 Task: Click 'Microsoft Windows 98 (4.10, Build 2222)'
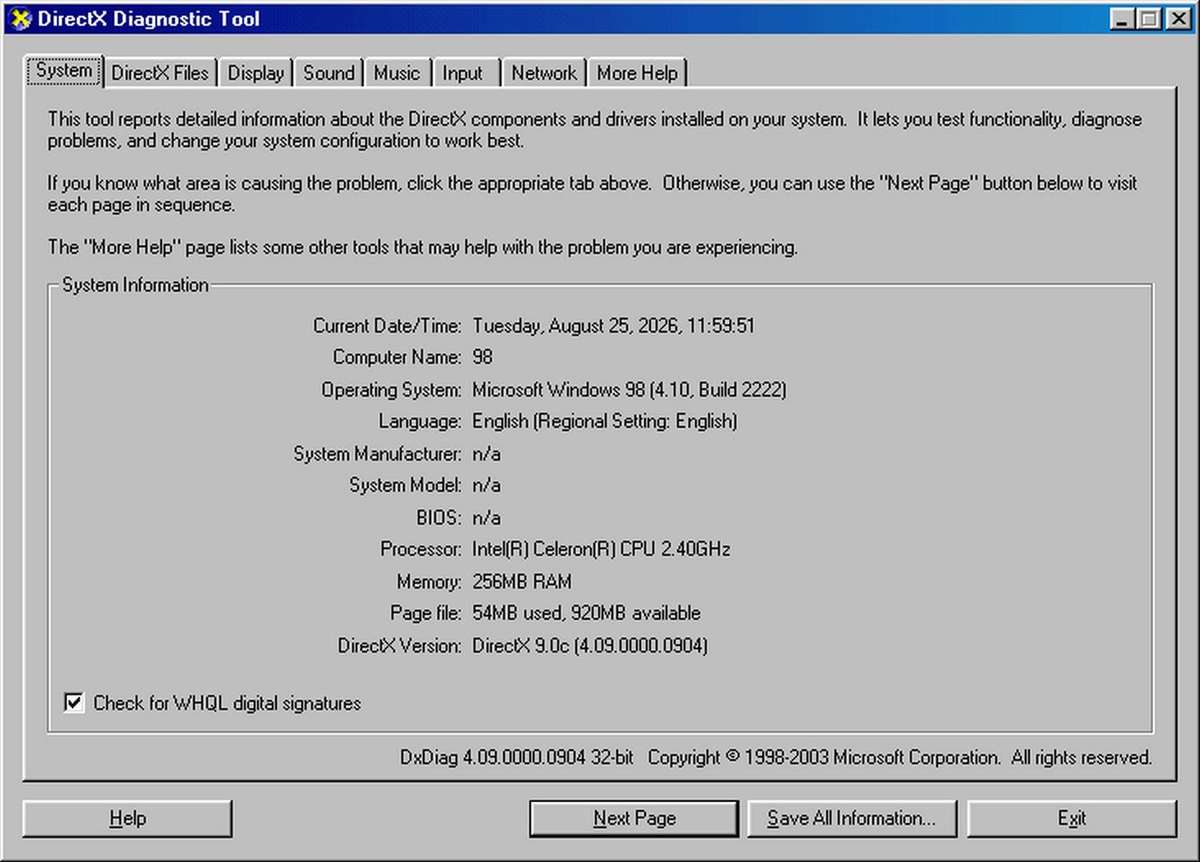click(630, 389)
